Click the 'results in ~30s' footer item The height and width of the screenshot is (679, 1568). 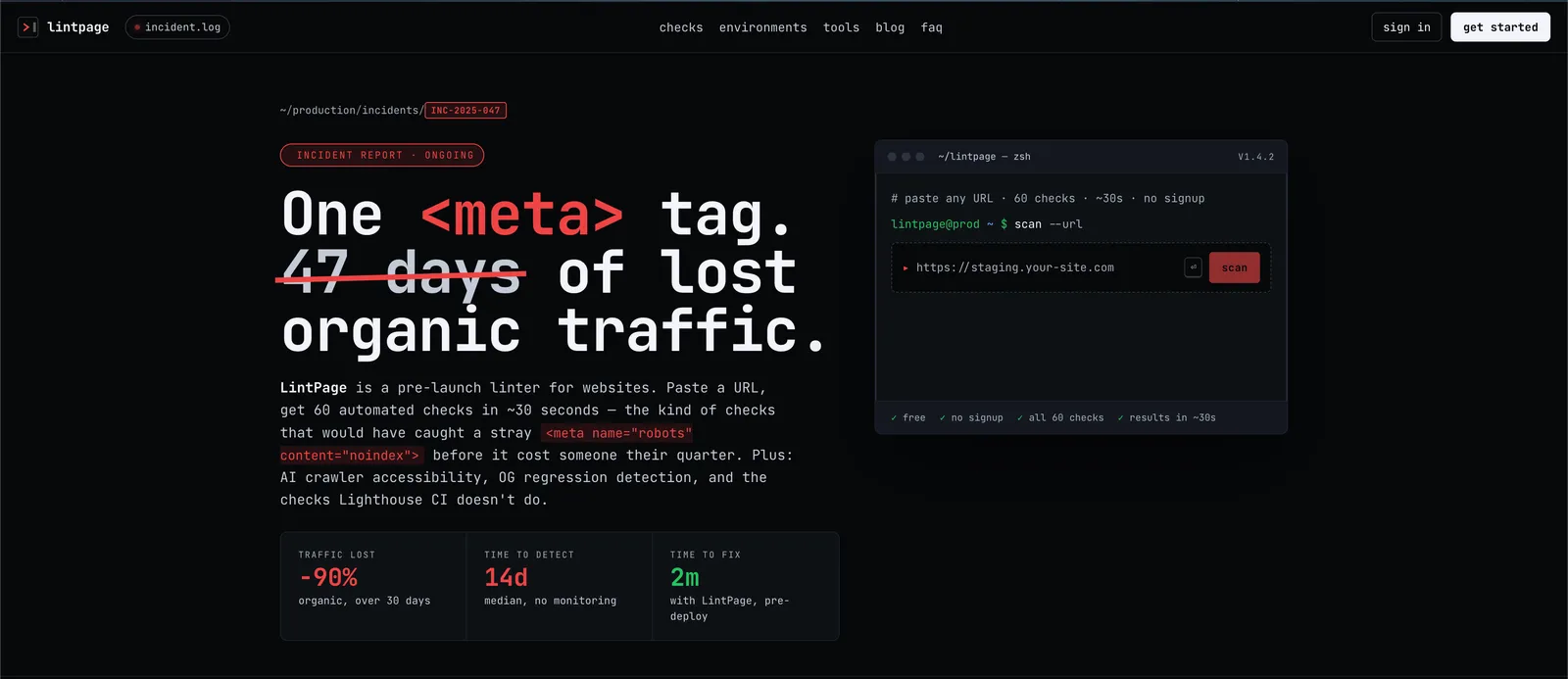pos(1166,417)
